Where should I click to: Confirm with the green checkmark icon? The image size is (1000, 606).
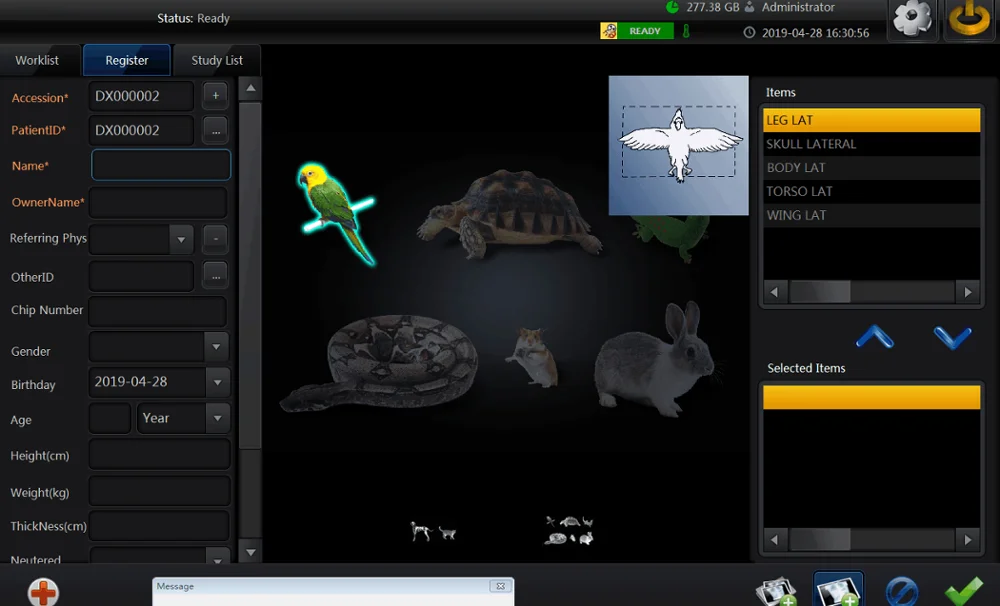click(963, 590)
